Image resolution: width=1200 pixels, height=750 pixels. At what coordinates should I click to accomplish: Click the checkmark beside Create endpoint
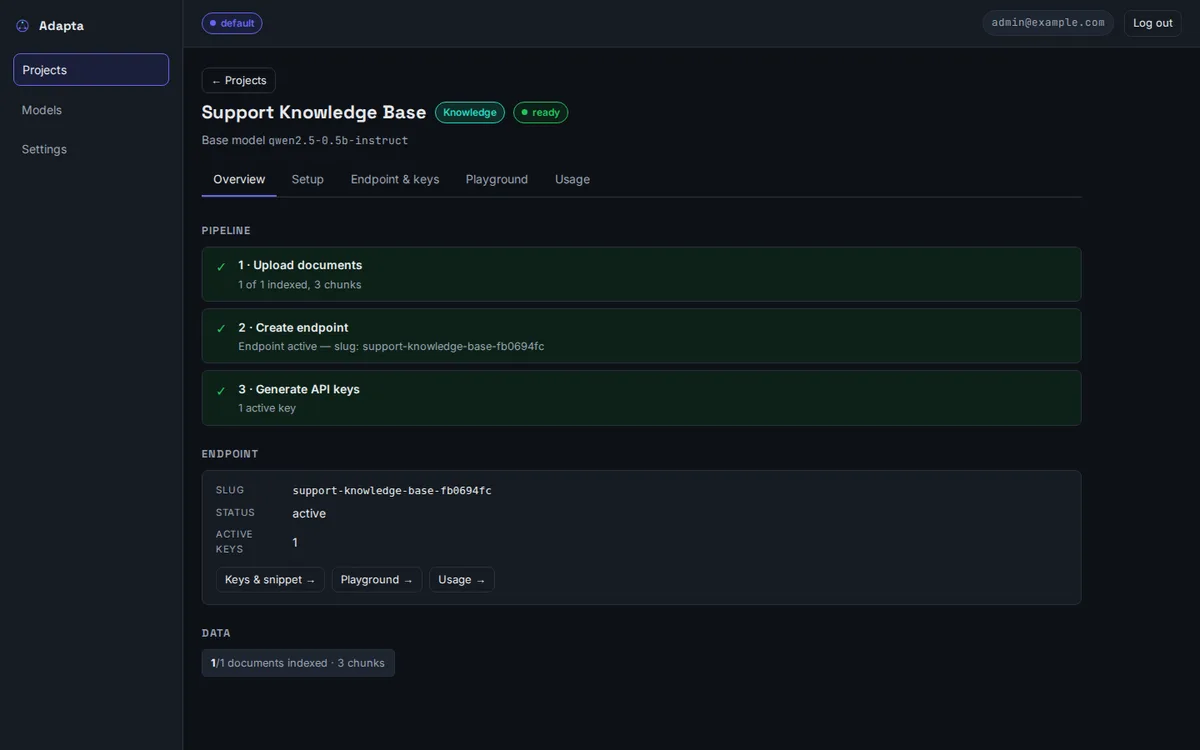(x=221, y=329)
